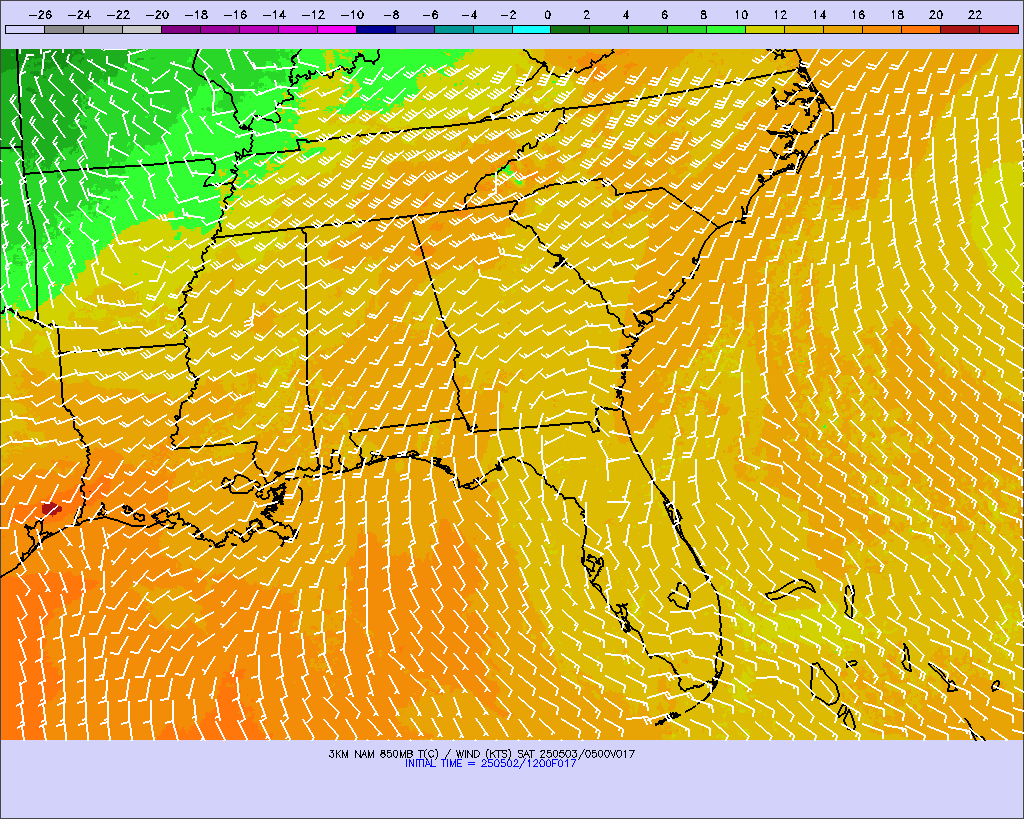Select the navy blue swatch between -10 and -8
Screen dimensions: 1024x819
pos(376,29)
